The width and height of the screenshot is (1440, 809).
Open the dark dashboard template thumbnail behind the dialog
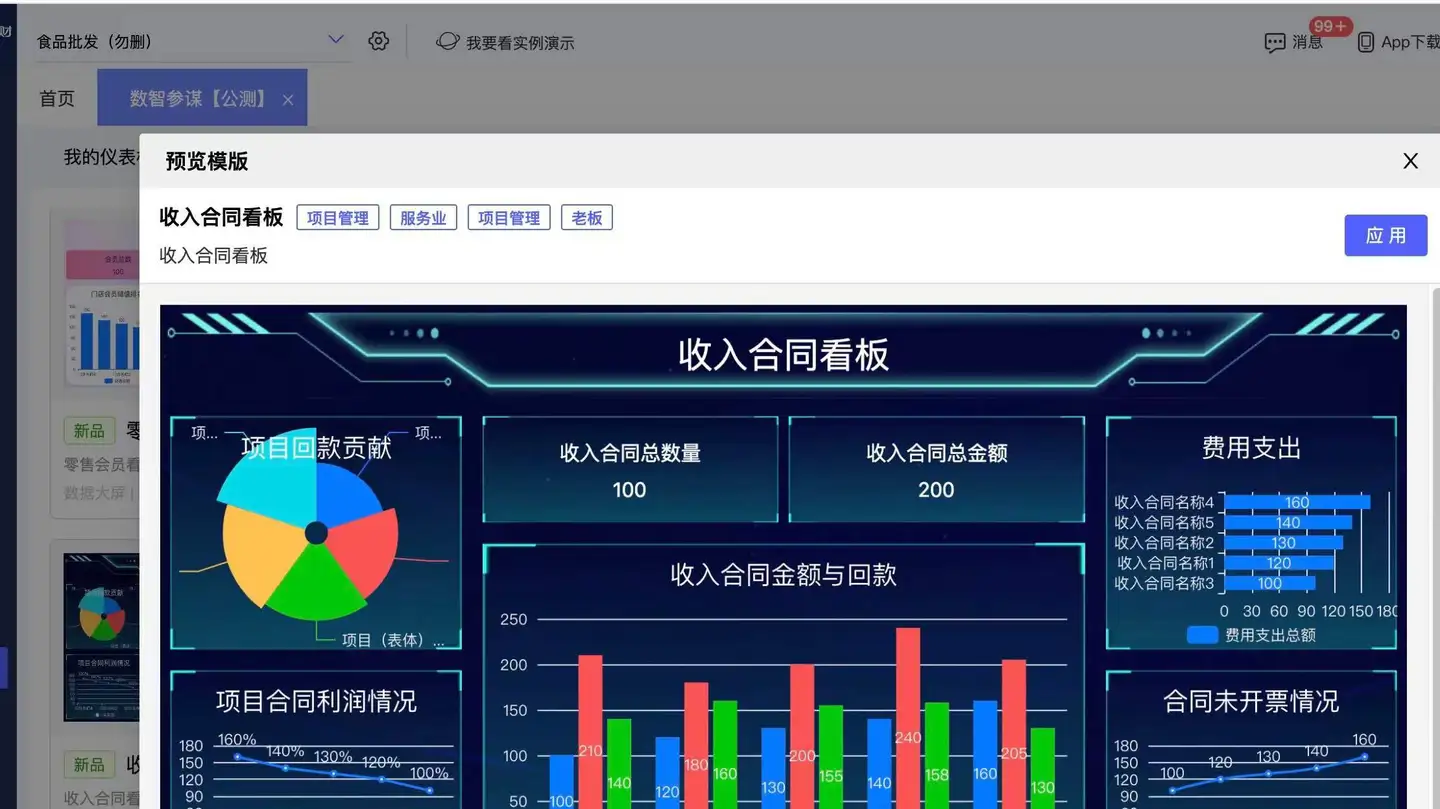coord(102,637)
